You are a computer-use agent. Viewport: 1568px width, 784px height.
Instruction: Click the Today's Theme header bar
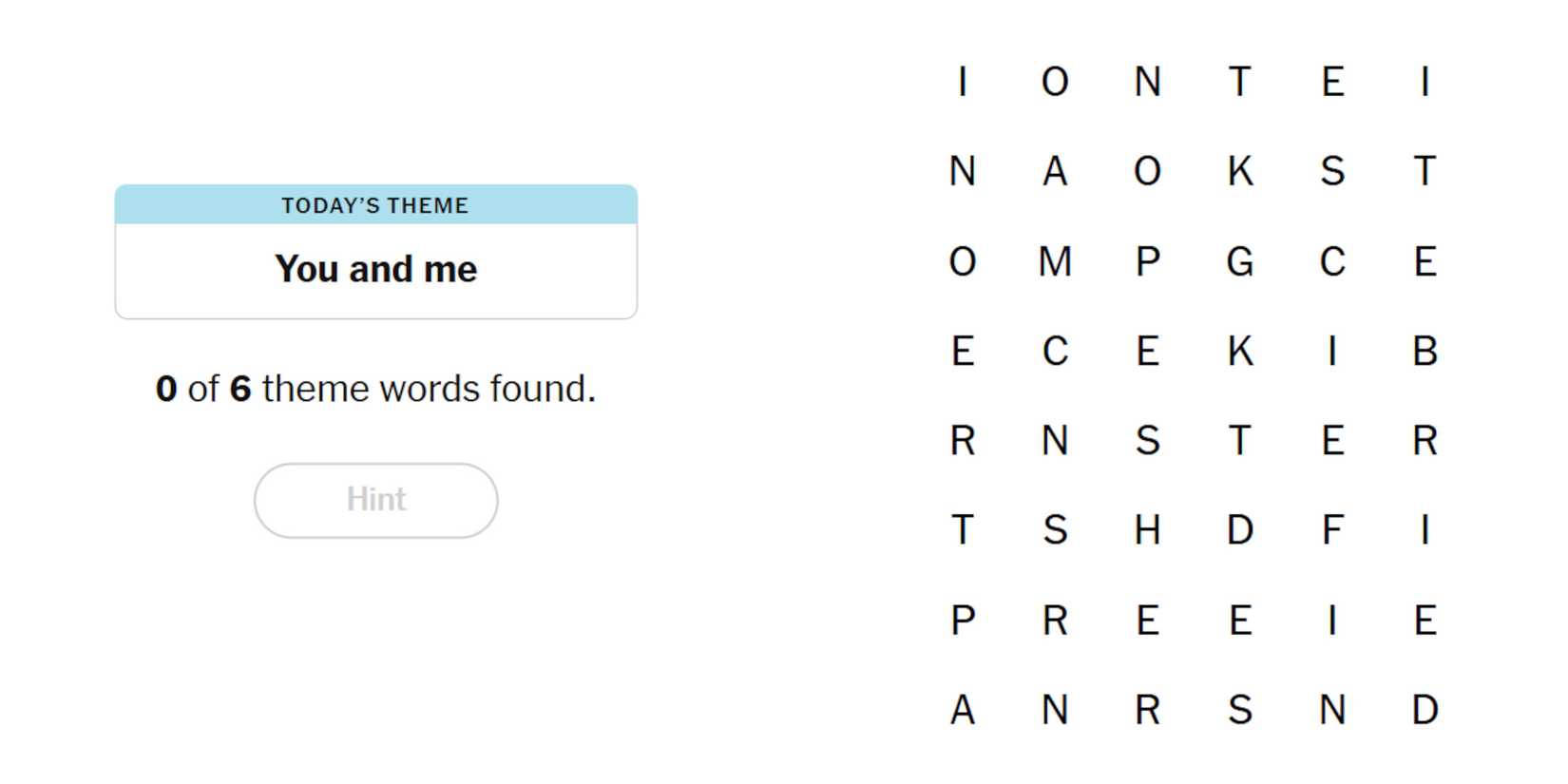[x=375, y=205]
